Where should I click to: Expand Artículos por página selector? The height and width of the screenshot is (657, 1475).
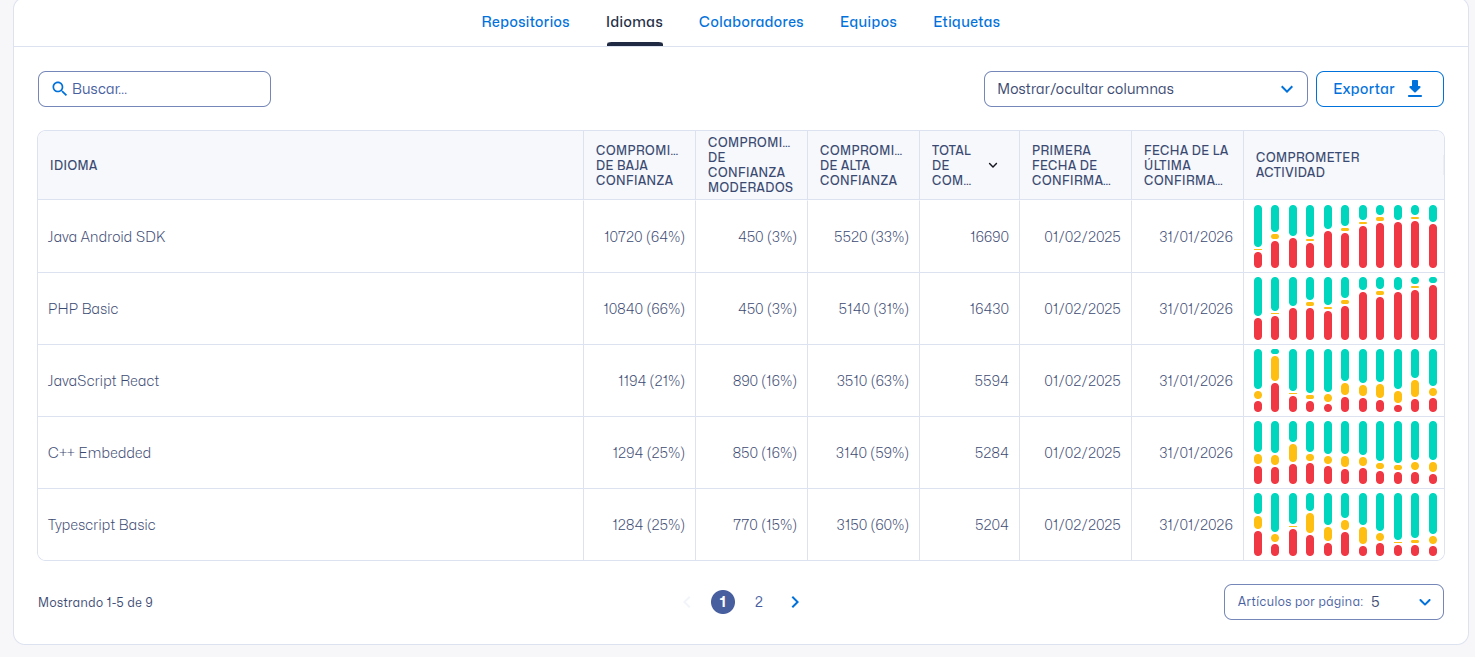(x=1333, y=602)
